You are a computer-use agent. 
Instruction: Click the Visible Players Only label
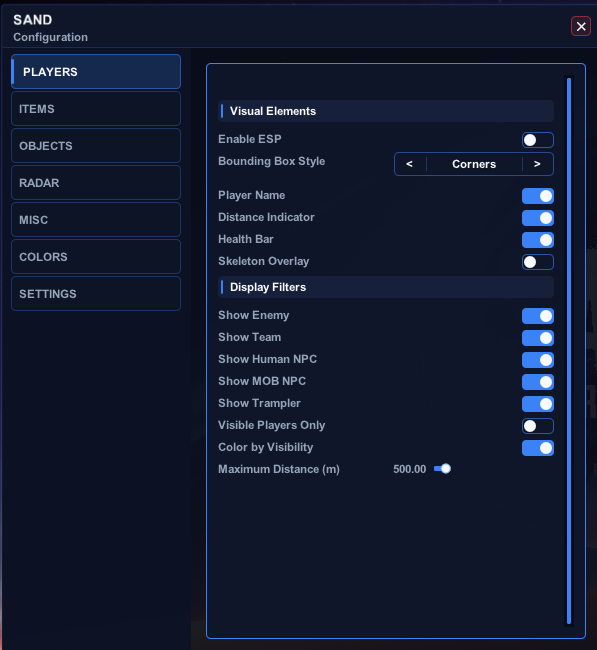272,425
